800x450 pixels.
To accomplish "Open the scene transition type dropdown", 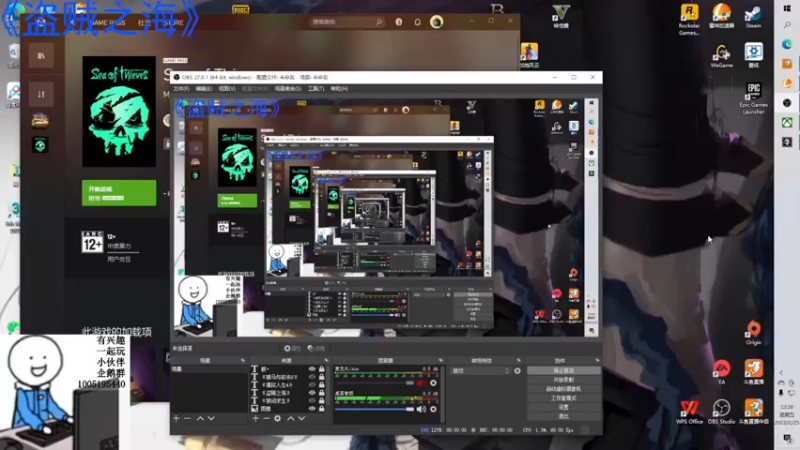I will [x=480, y=371].
